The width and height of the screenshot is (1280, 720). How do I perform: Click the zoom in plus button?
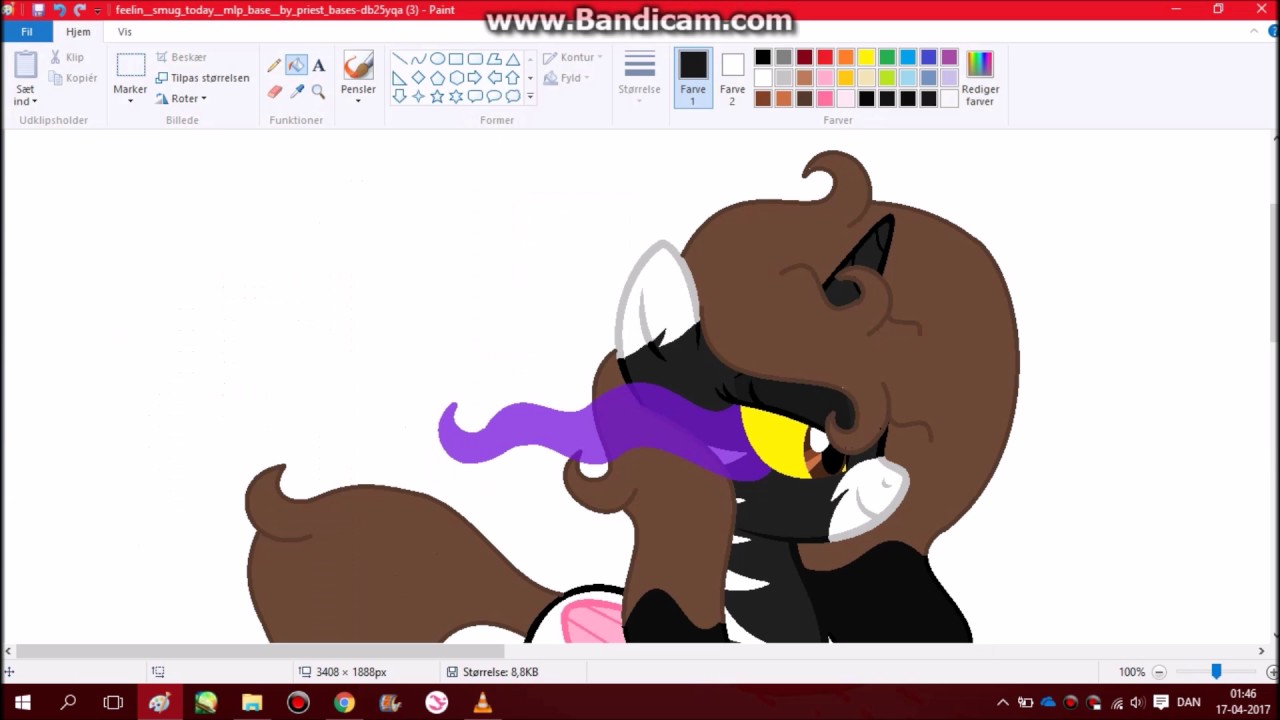click(1272, 672)
